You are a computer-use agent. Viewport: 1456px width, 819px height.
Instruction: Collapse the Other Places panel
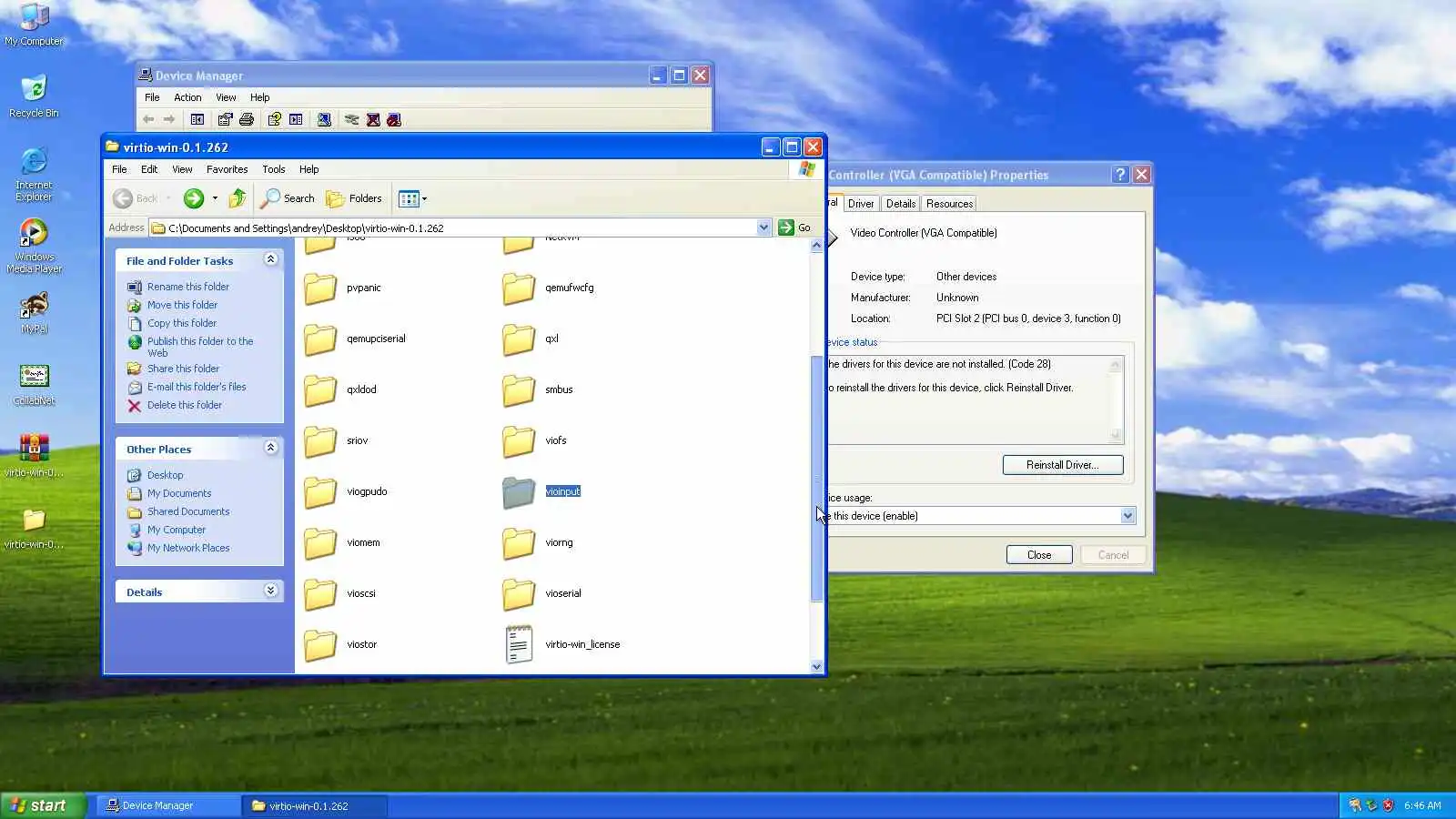270,448
